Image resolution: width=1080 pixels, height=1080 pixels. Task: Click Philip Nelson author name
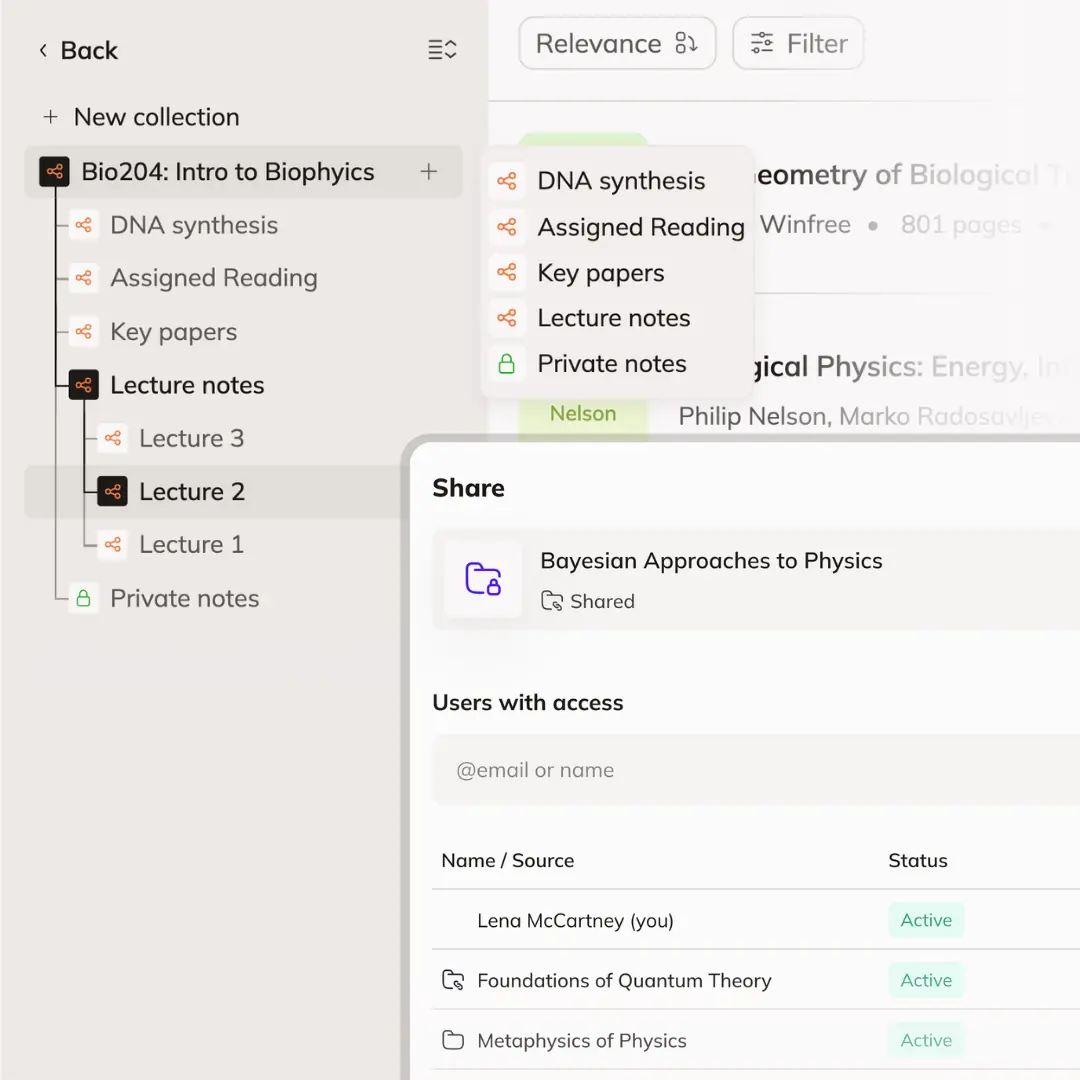tap(754, 416)
